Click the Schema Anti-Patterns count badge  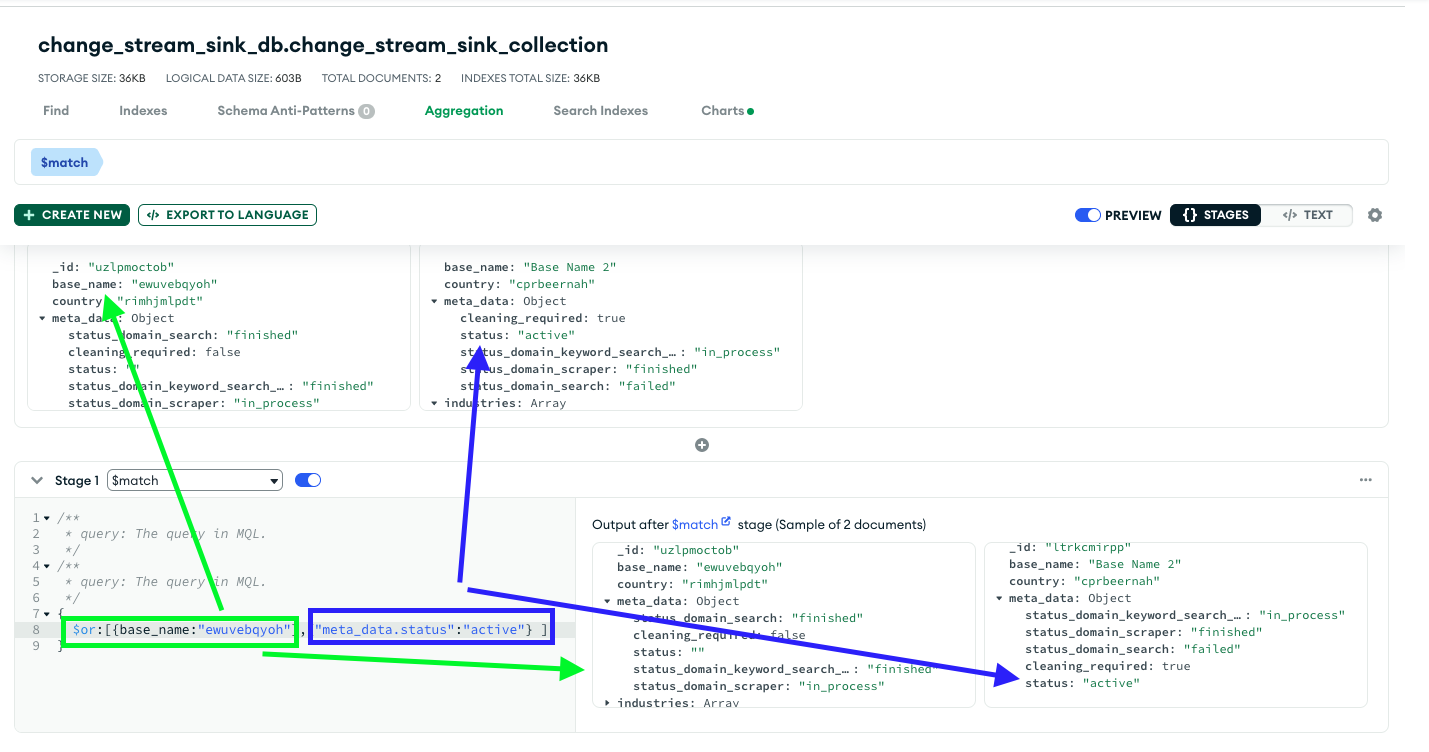pos(367,111)
